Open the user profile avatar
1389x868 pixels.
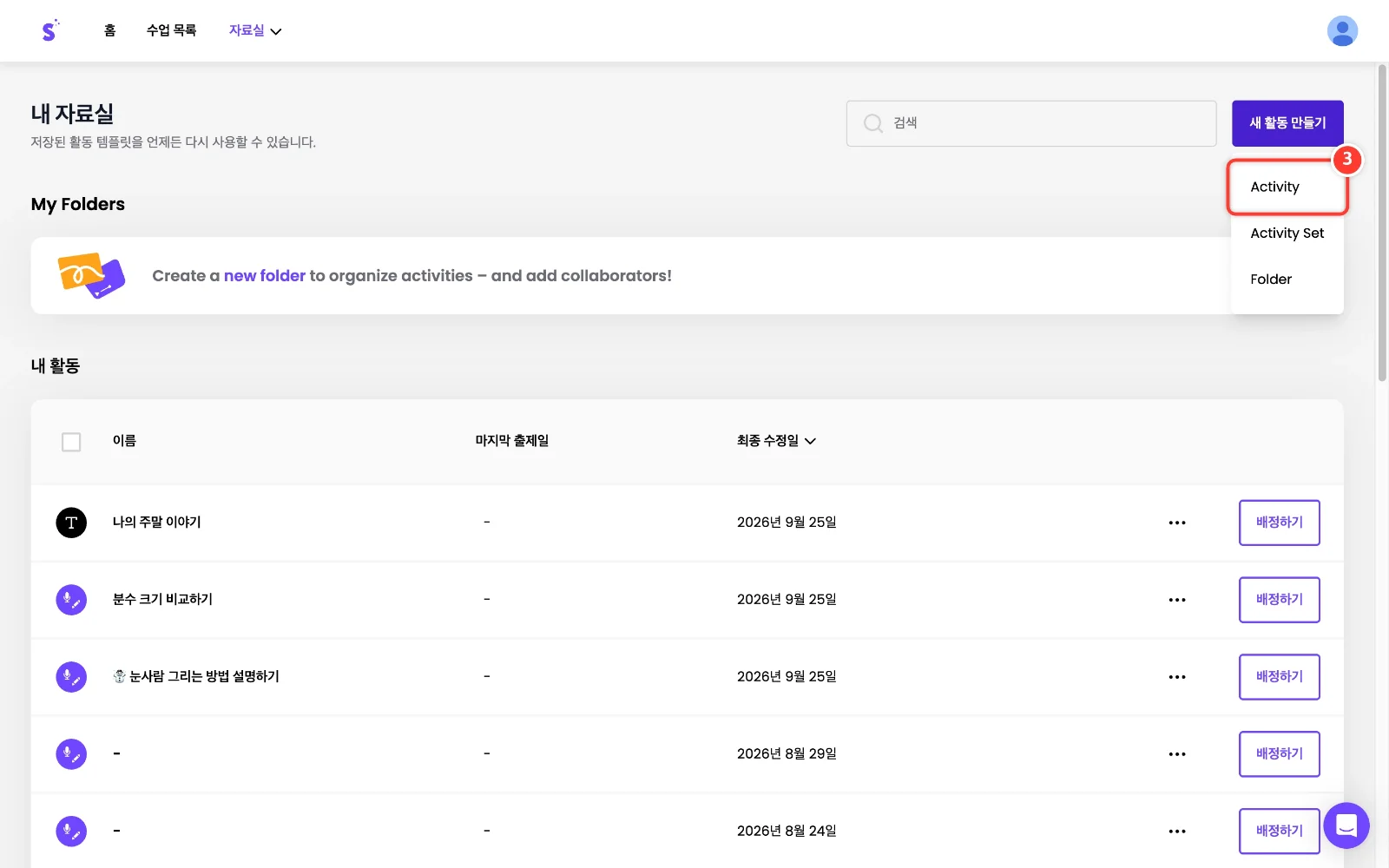[1342, 30]
